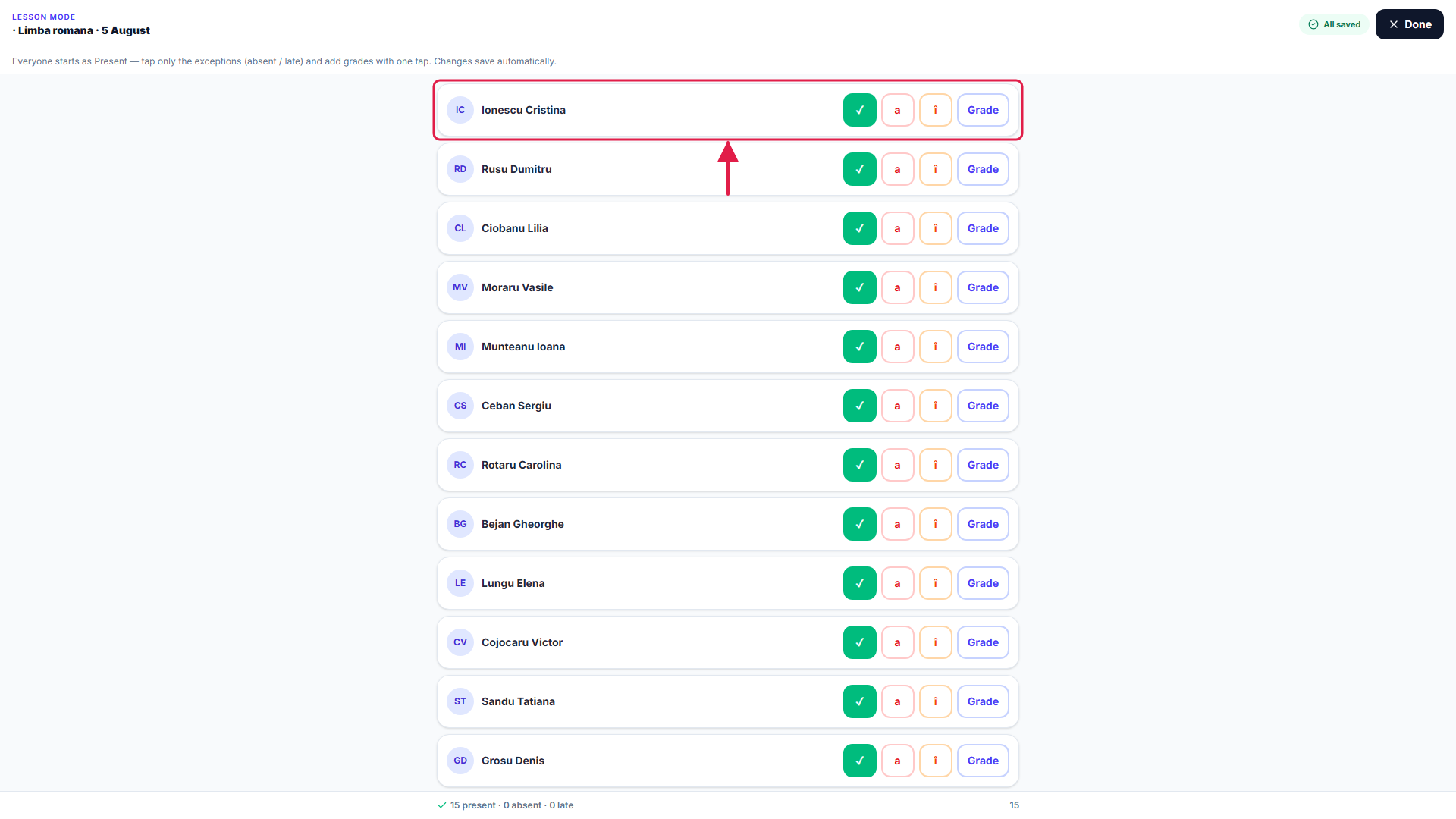The image size is (1456, 819).
Task: Click the IC avatar of Ionescu Cristina
Action: pos(460,110)
